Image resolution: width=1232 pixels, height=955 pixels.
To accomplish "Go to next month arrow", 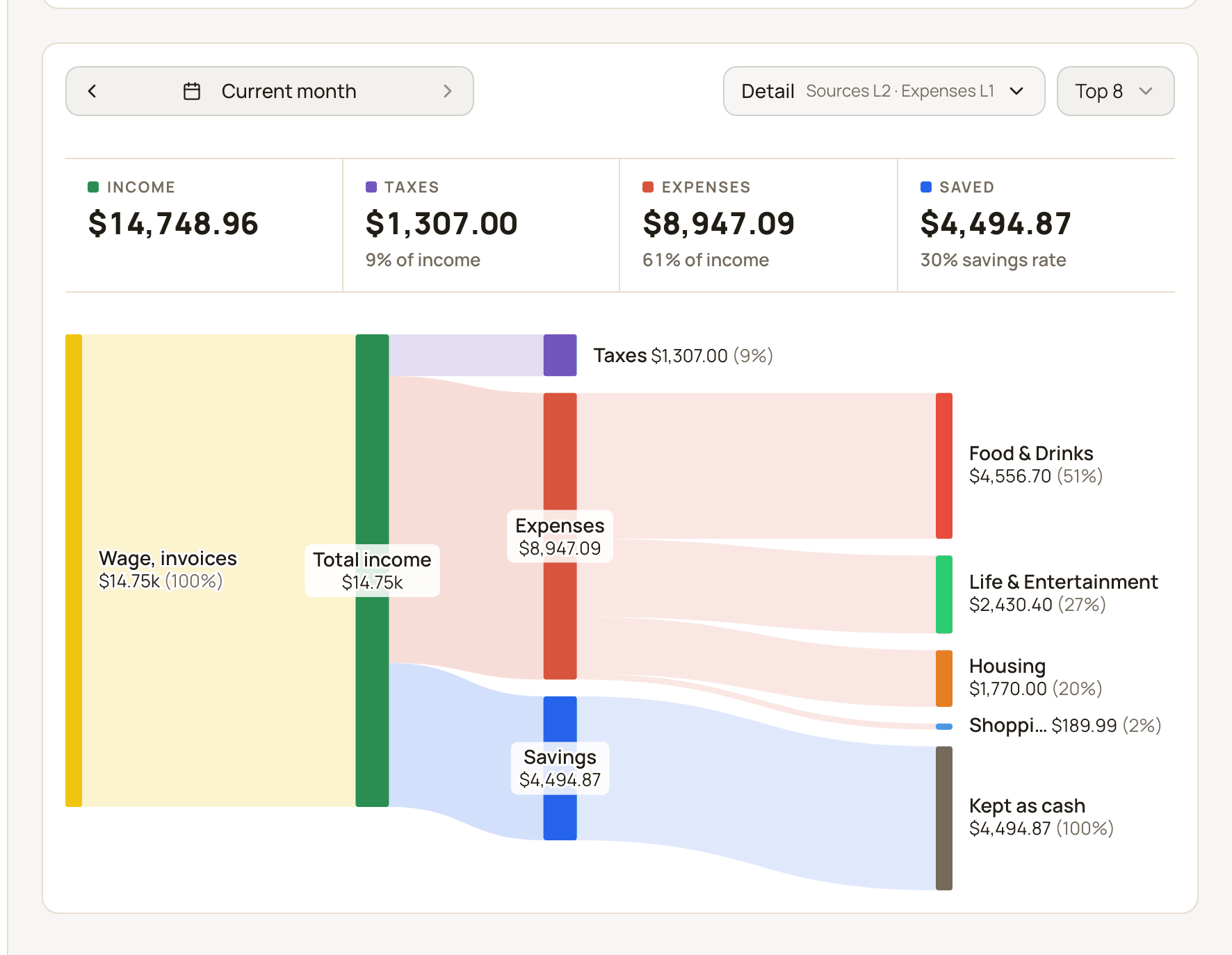I will [x=447, y=91].
